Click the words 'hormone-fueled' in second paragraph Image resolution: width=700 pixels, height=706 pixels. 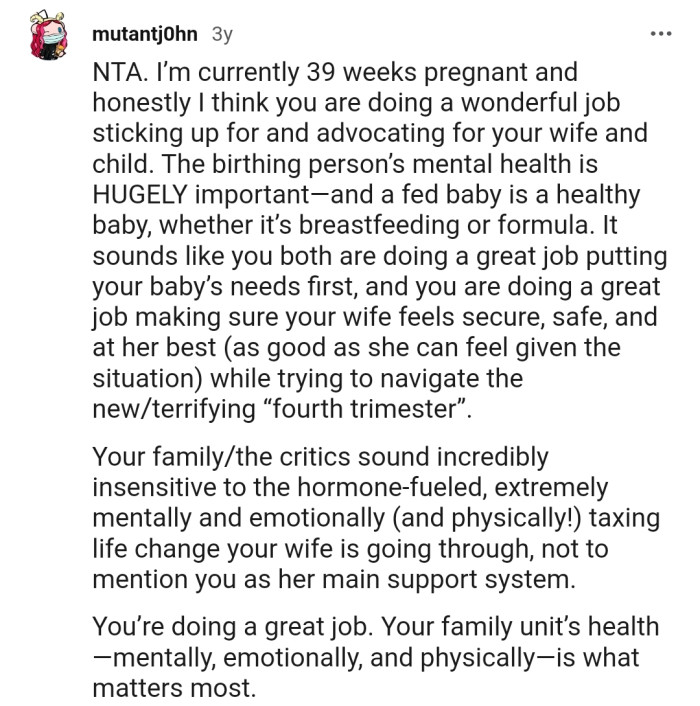click(x=391, y=488)
